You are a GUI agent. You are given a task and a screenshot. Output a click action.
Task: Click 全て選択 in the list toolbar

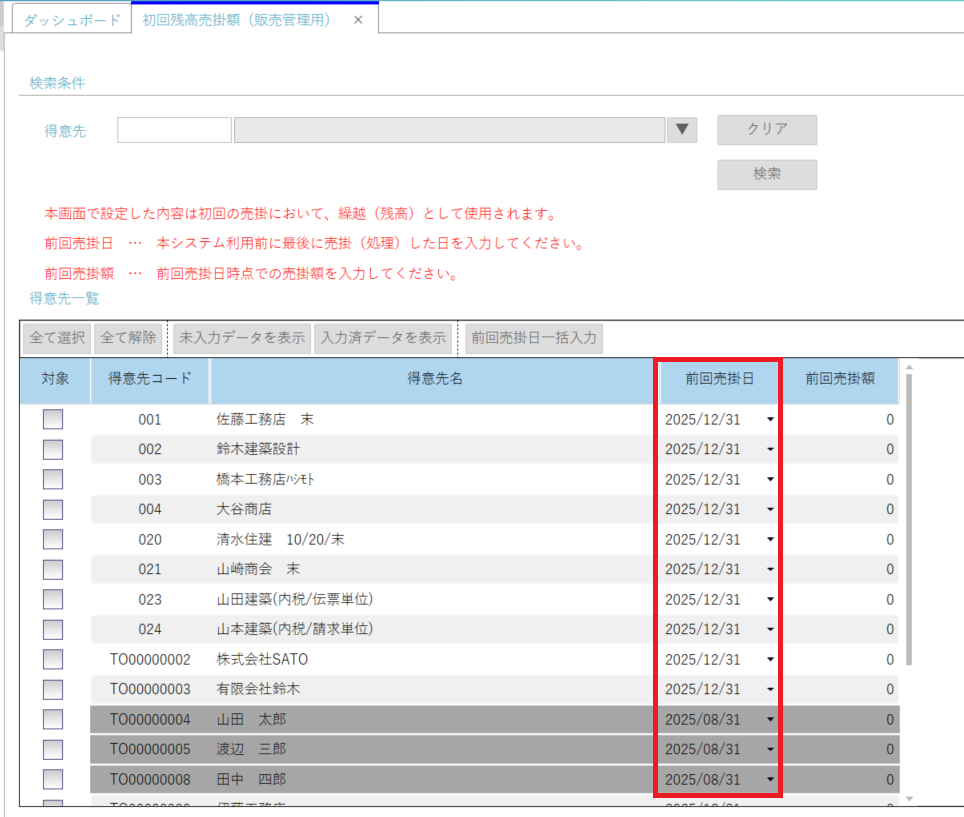[x=56, y=338]
